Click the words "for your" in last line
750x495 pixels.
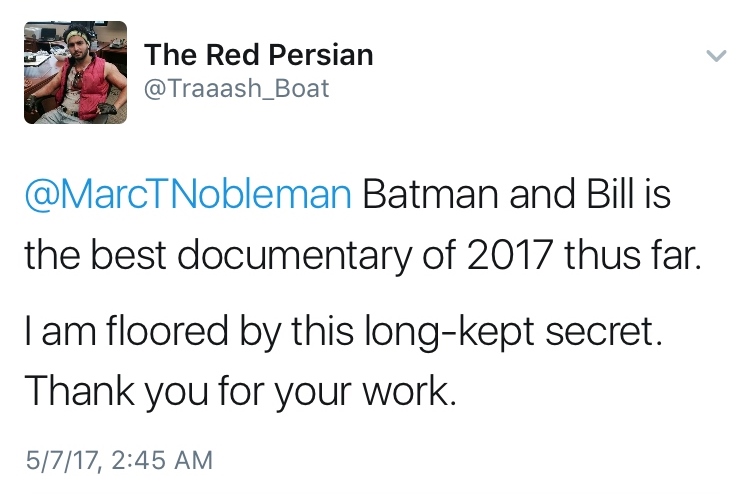tap(274, 390)
